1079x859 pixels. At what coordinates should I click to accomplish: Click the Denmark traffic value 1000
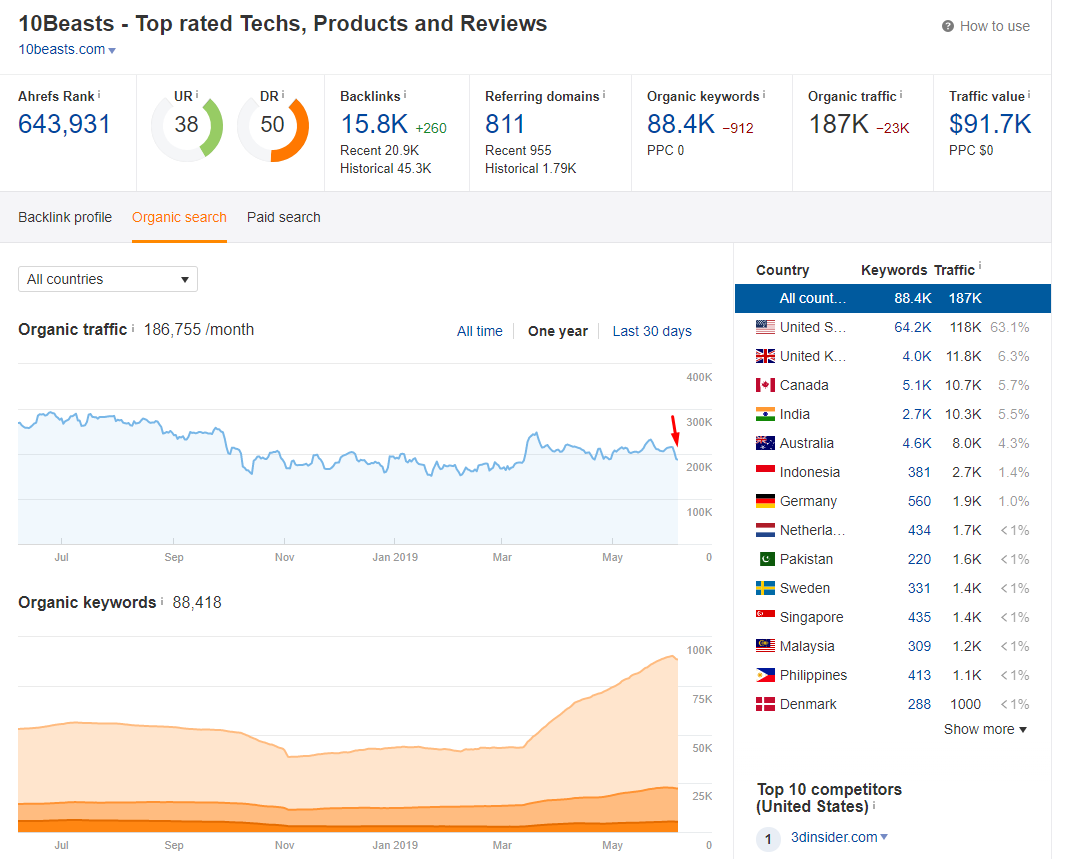click(965, 704)
